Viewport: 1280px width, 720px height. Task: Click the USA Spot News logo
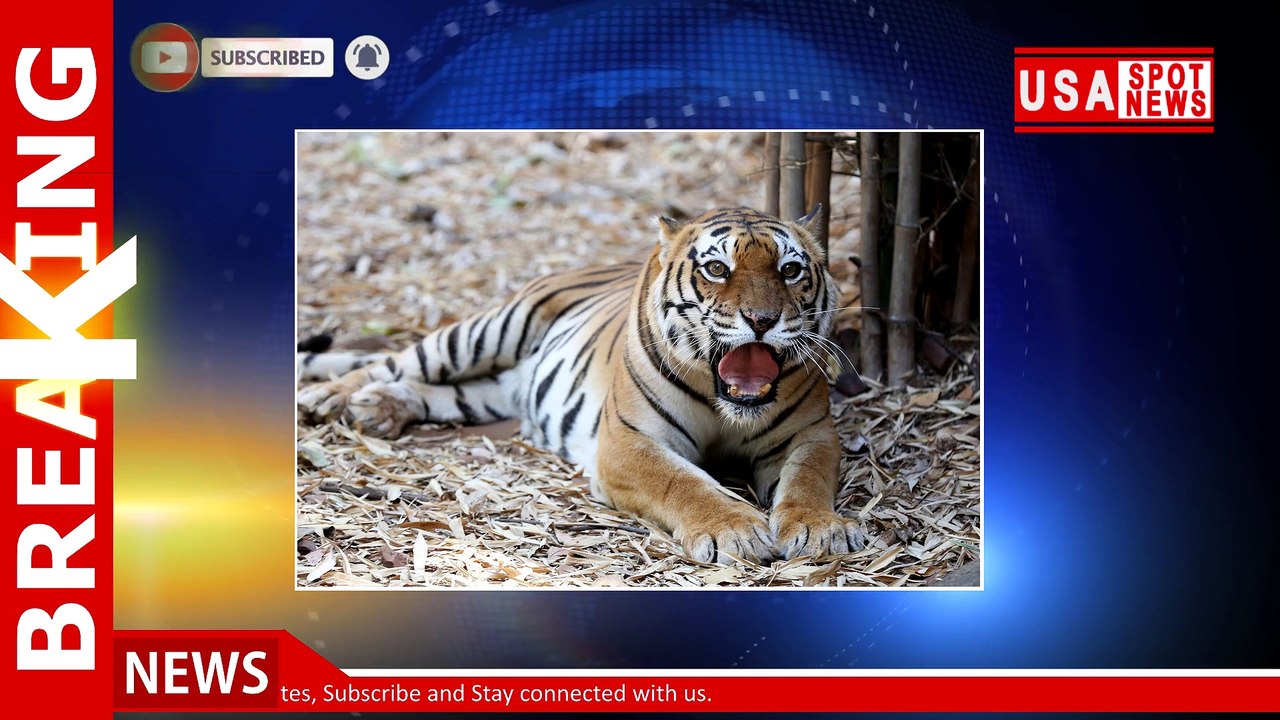(1114, 90)
